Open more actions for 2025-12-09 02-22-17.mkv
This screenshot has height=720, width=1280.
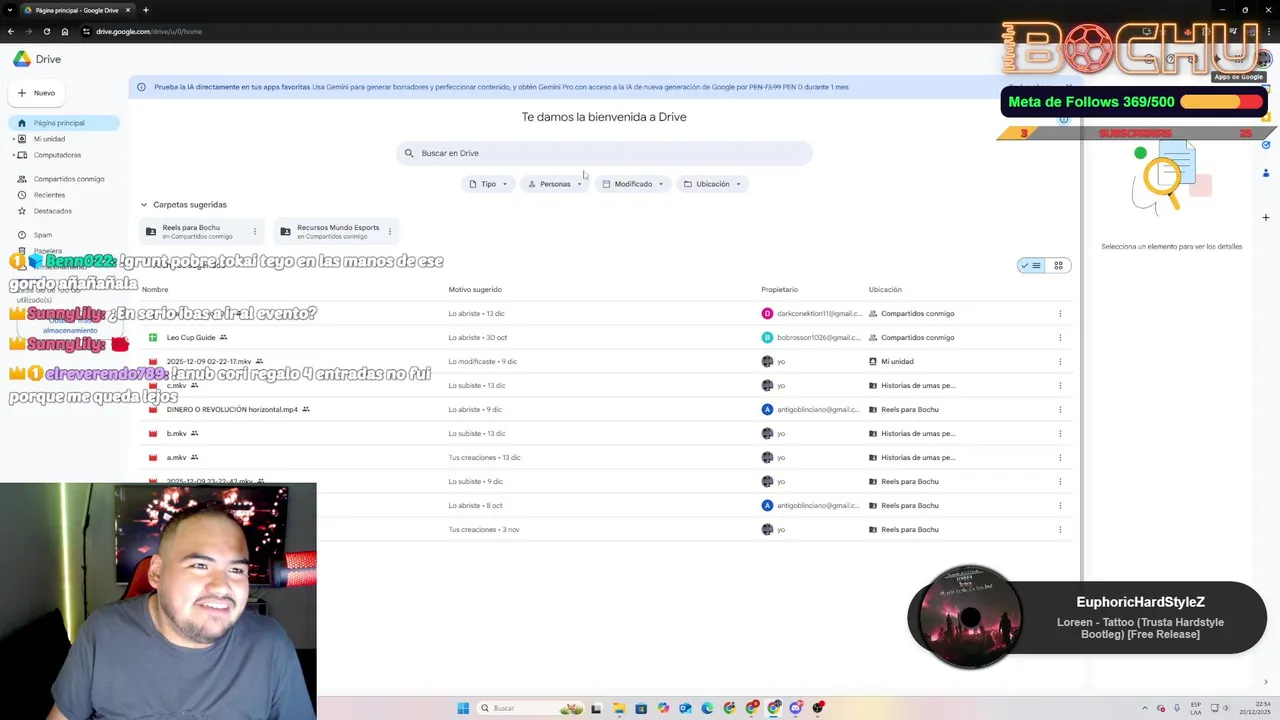click(x=1060, y=362)
